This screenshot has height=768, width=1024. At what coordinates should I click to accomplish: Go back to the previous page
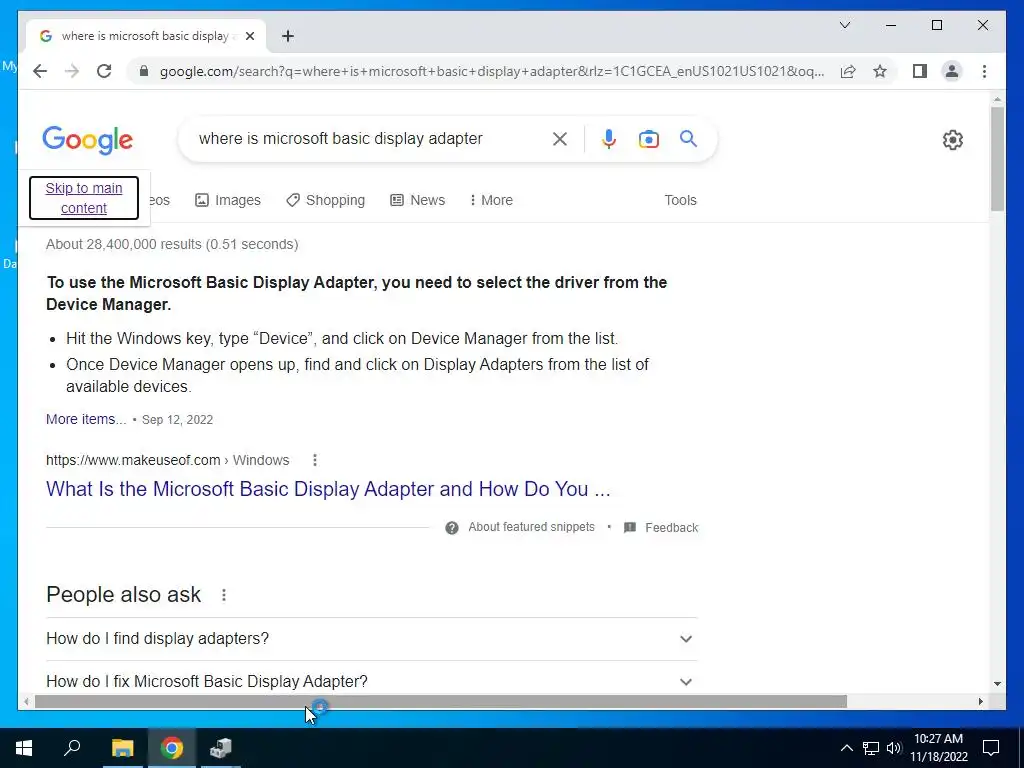pos(40,71)
